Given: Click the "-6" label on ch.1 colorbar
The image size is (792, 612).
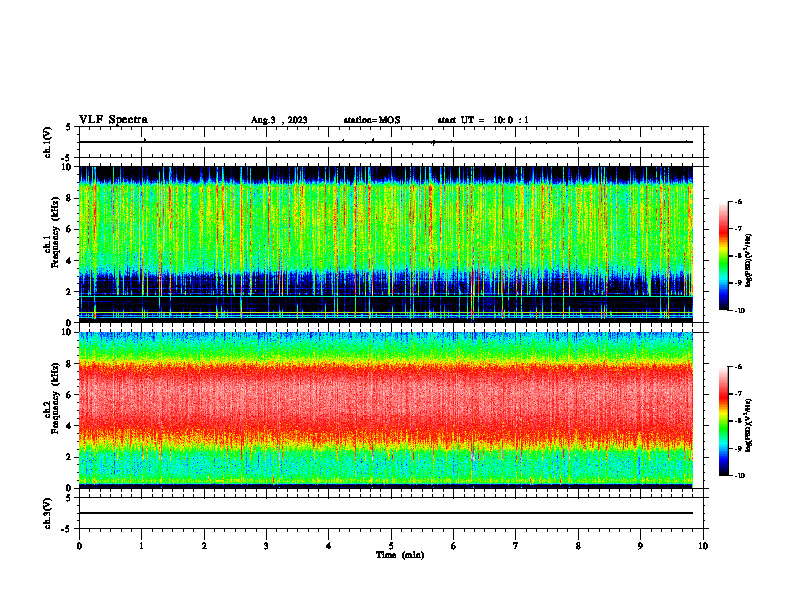Looking at the screenshot, I should 738,202.
